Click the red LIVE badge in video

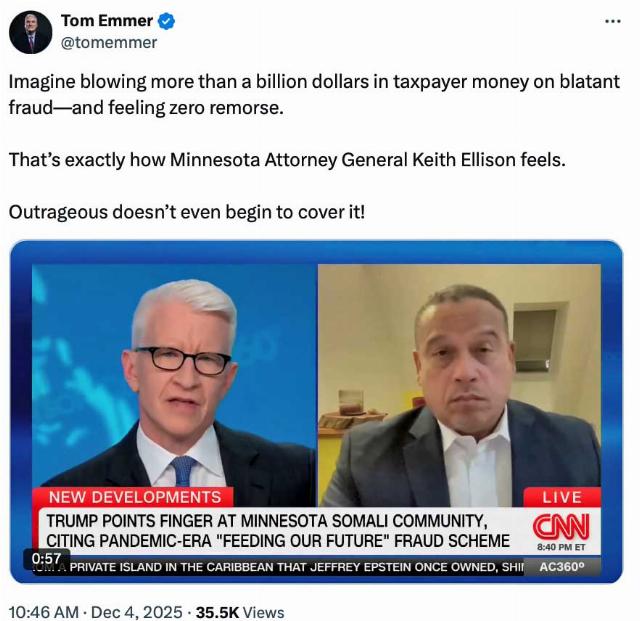[562, 497]
